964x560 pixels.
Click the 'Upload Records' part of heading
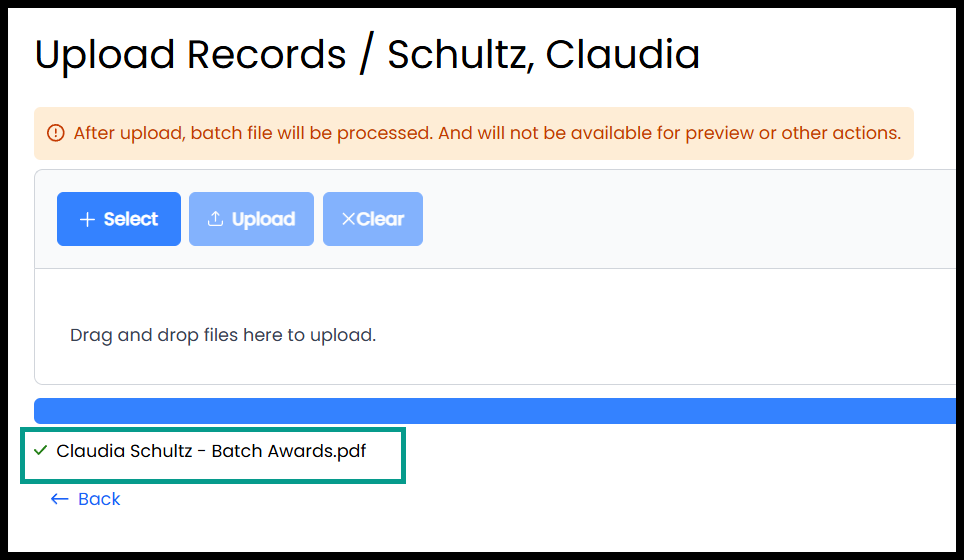click(191, 55)
